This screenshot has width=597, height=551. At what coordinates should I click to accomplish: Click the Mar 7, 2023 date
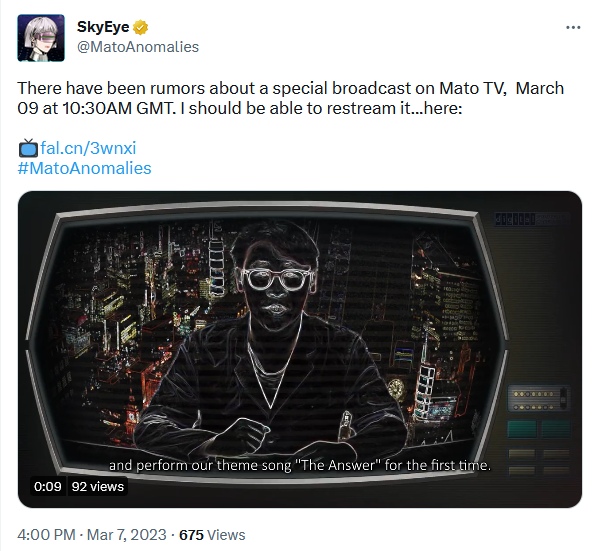[126, 535]
